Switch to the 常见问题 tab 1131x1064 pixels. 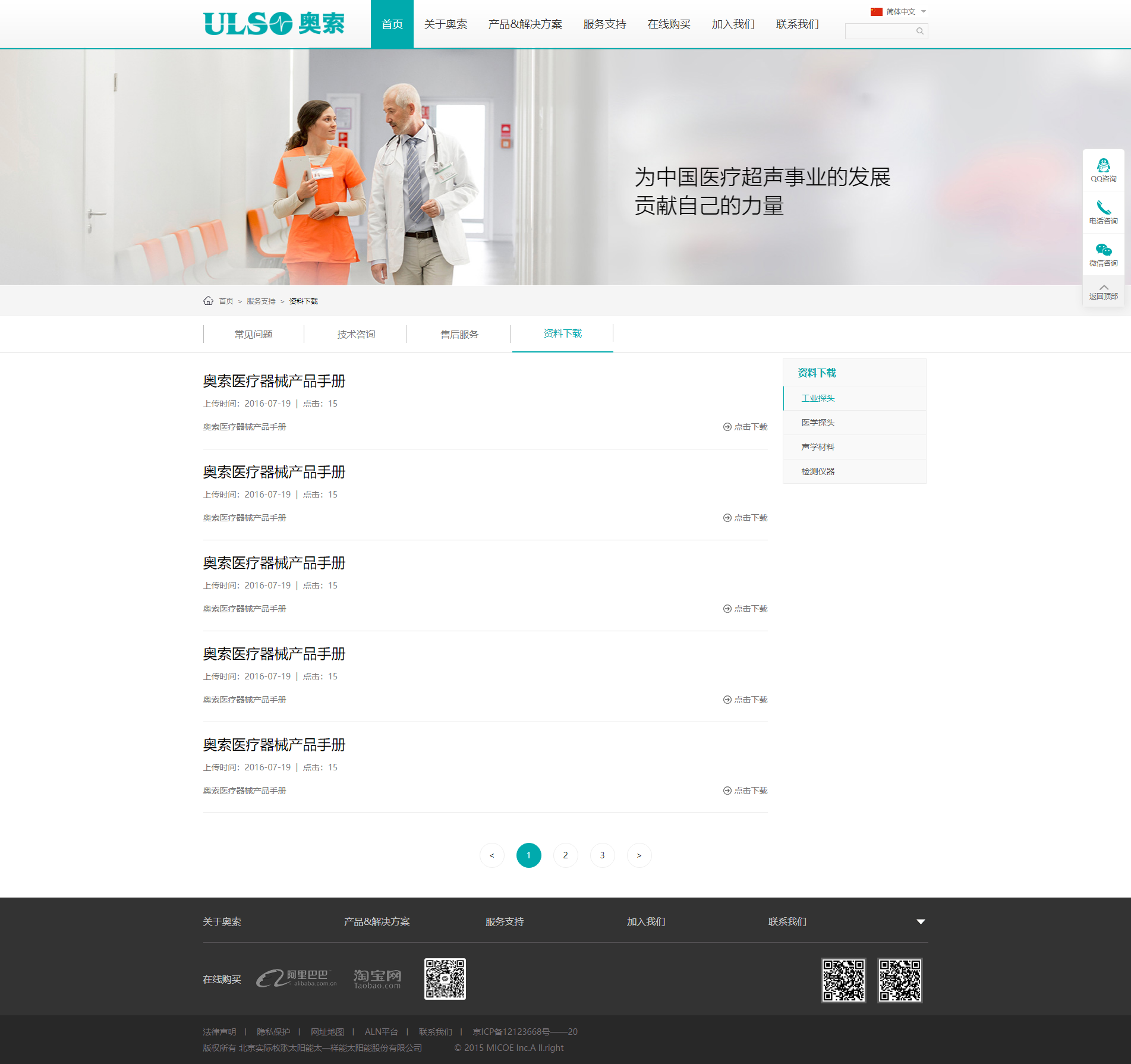(253, 334)
